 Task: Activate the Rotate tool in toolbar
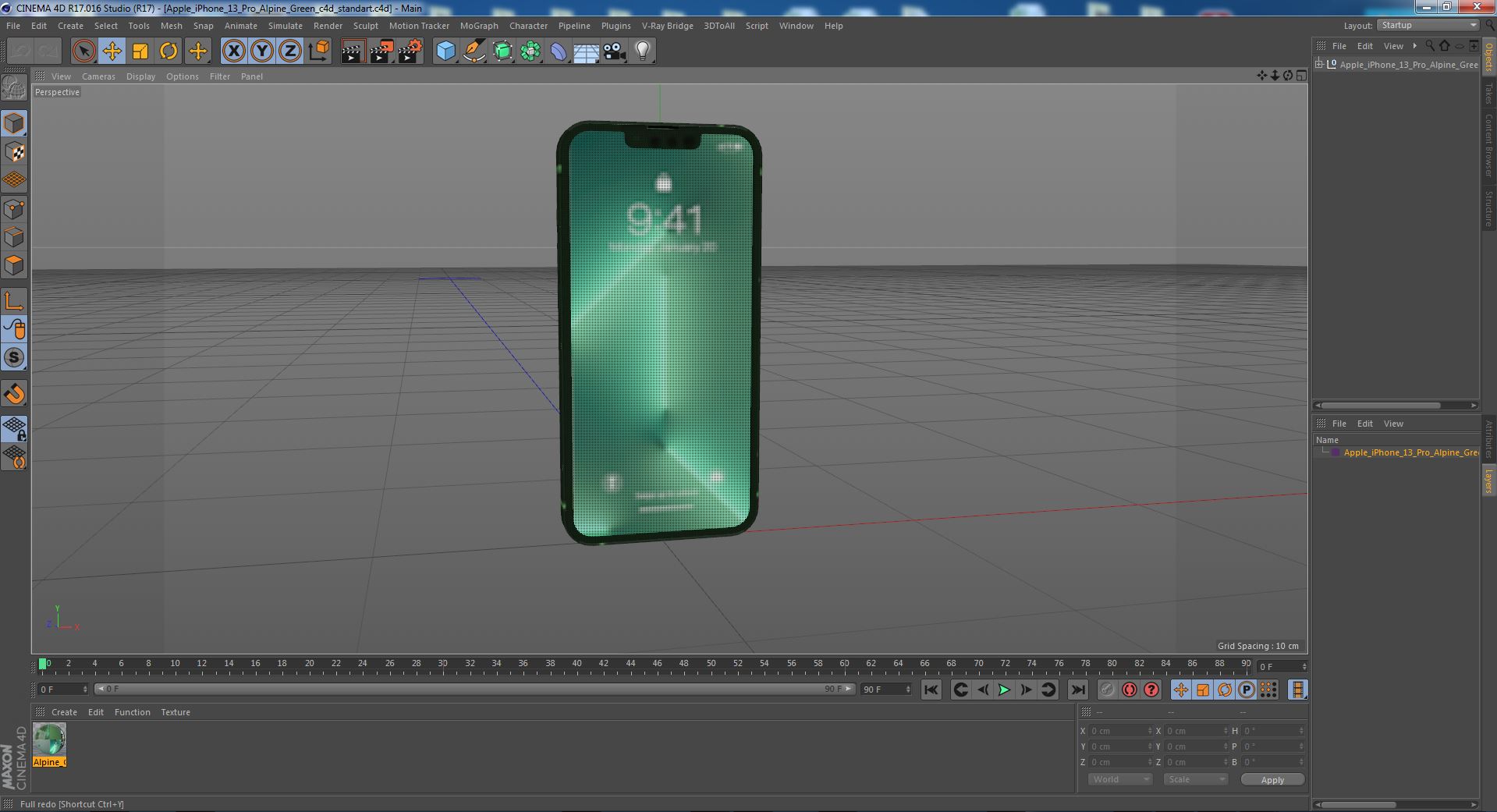coord(169,51)
